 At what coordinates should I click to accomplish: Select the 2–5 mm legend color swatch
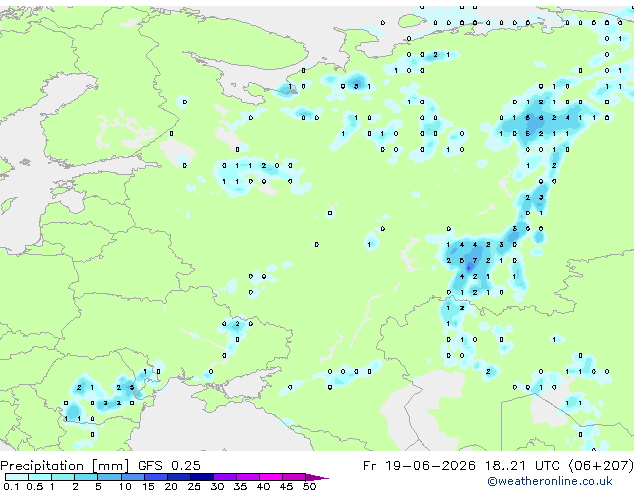click(x=86, y=477)
